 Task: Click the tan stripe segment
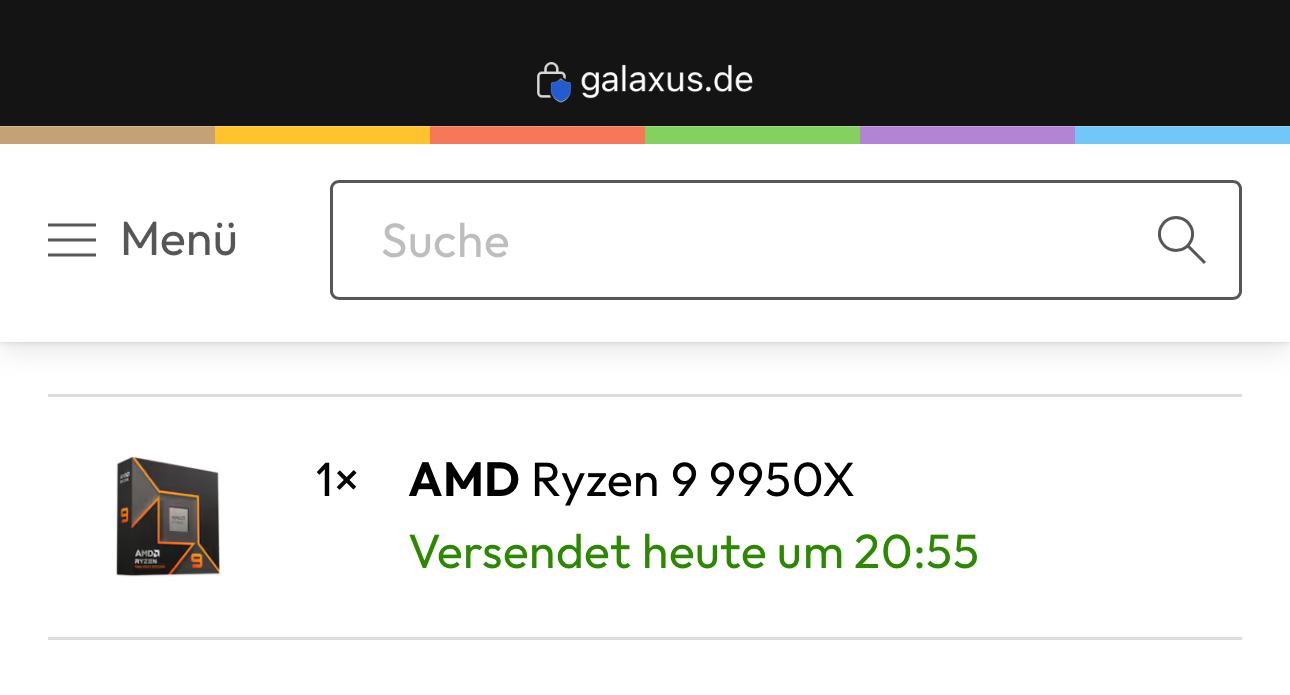point(107,135)
